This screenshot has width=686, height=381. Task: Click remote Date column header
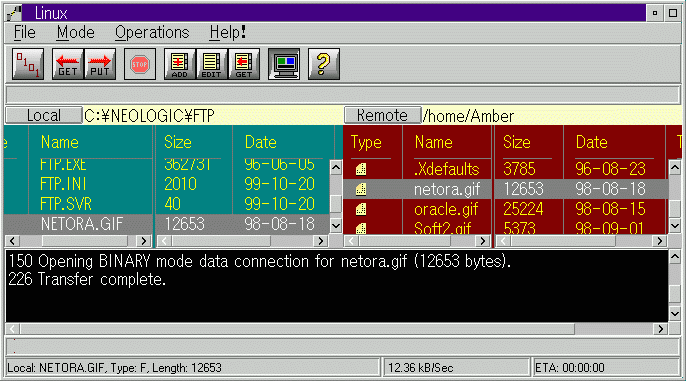(592, 142)
